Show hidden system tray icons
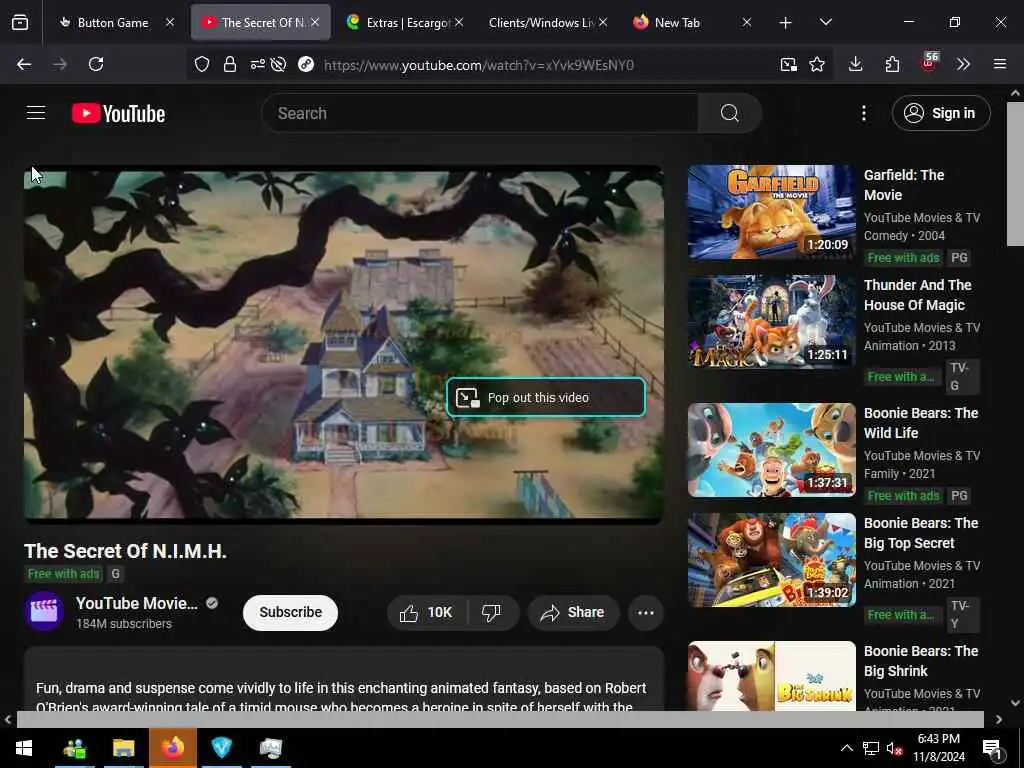1024x768 pixels. [846, 748]
